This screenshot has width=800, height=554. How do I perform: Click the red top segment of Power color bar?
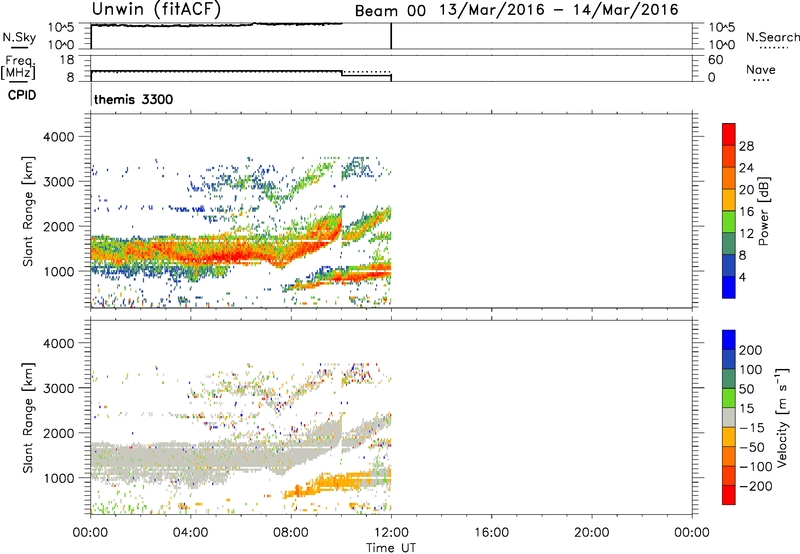(x=729, y=134)
